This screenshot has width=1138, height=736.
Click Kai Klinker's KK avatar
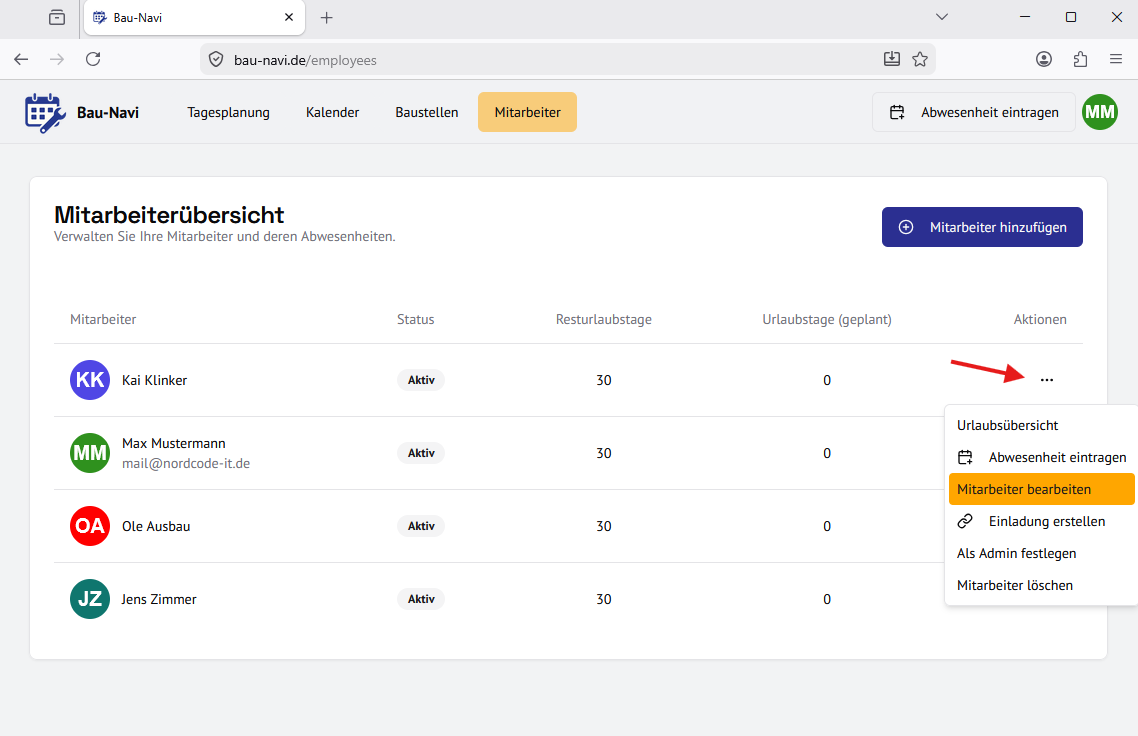pos(90,380)
